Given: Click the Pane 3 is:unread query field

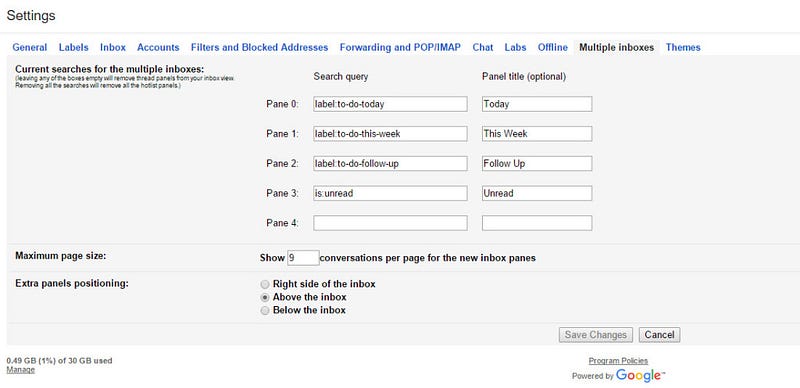Looking at the screenshot, I should click(x=390, y=193).
